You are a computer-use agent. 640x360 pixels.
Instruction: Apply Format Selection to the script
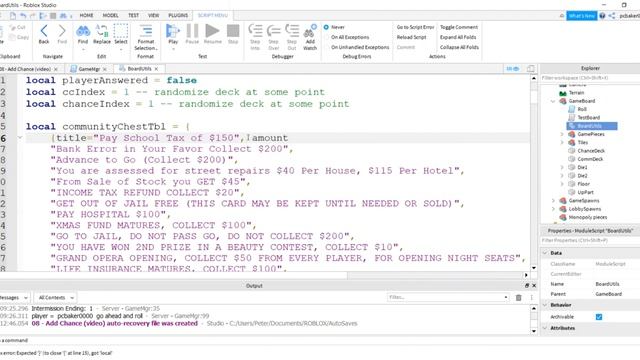[146, 37]
